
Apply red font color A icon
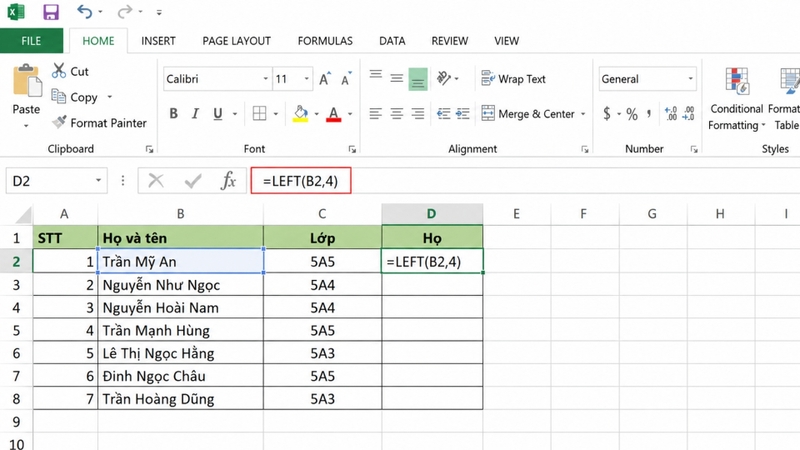click(x=334, y=114)
